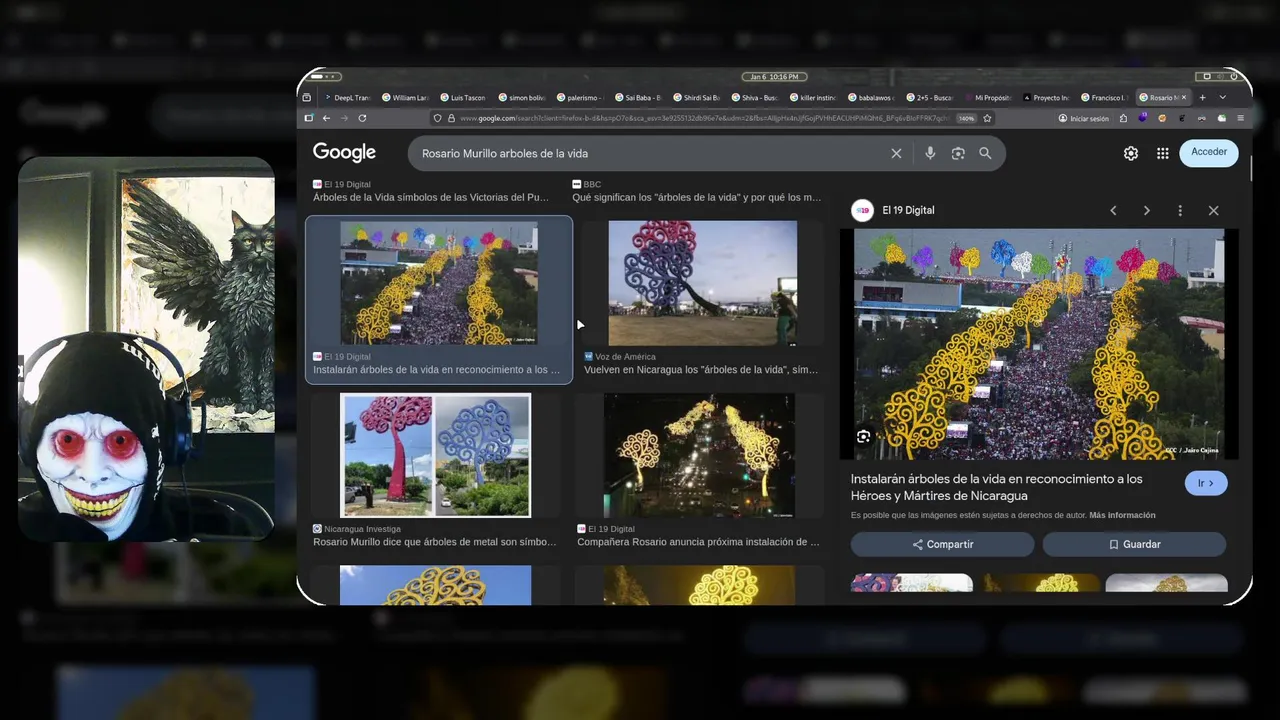Show previous image in preview panel
Image resolution: width=1280 pixels, height=720 pixels.
(x=1113, y=210)
